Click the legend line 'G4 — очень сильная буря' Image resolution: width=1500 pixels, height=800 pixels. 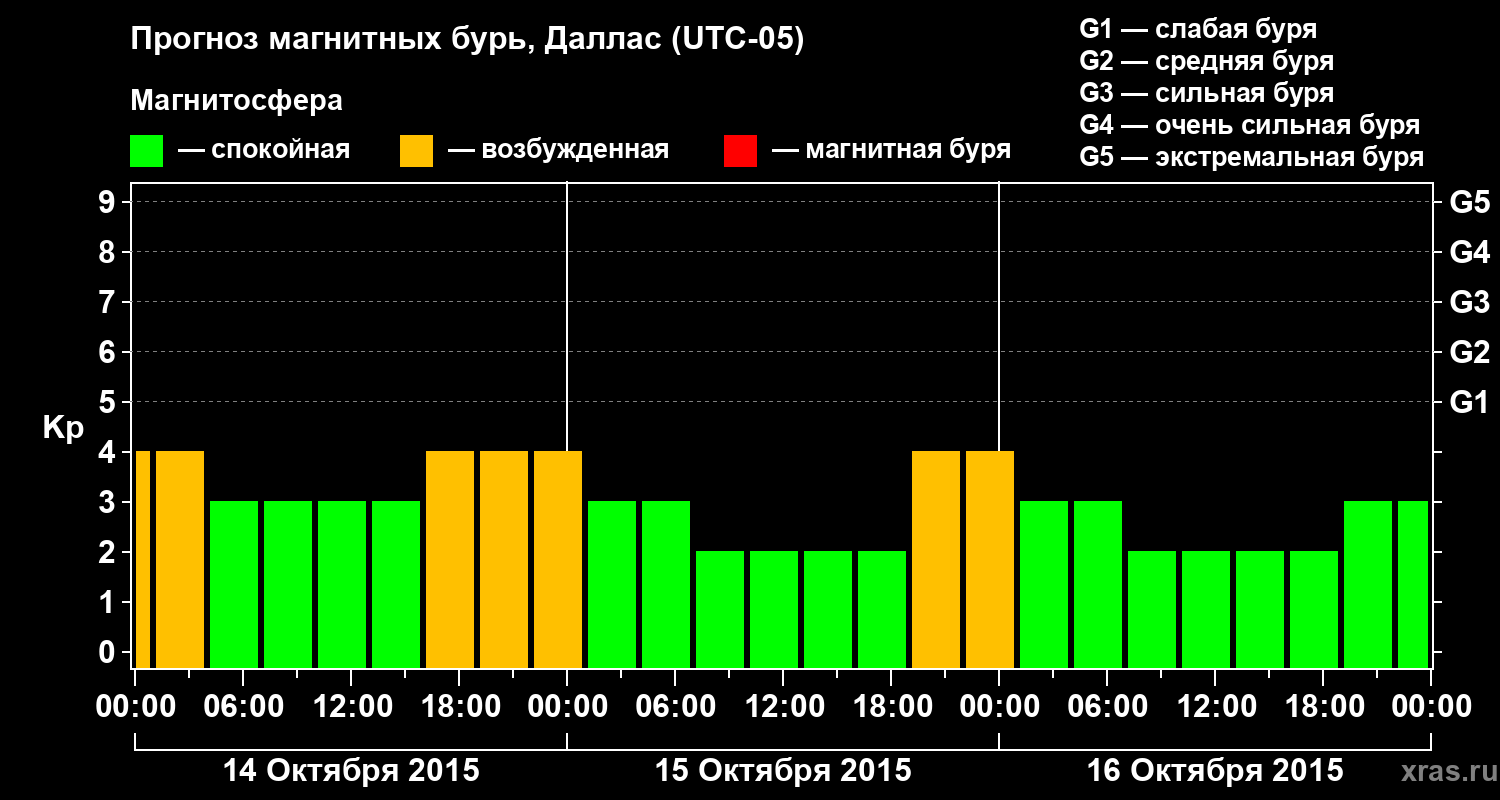point(1250,125)
